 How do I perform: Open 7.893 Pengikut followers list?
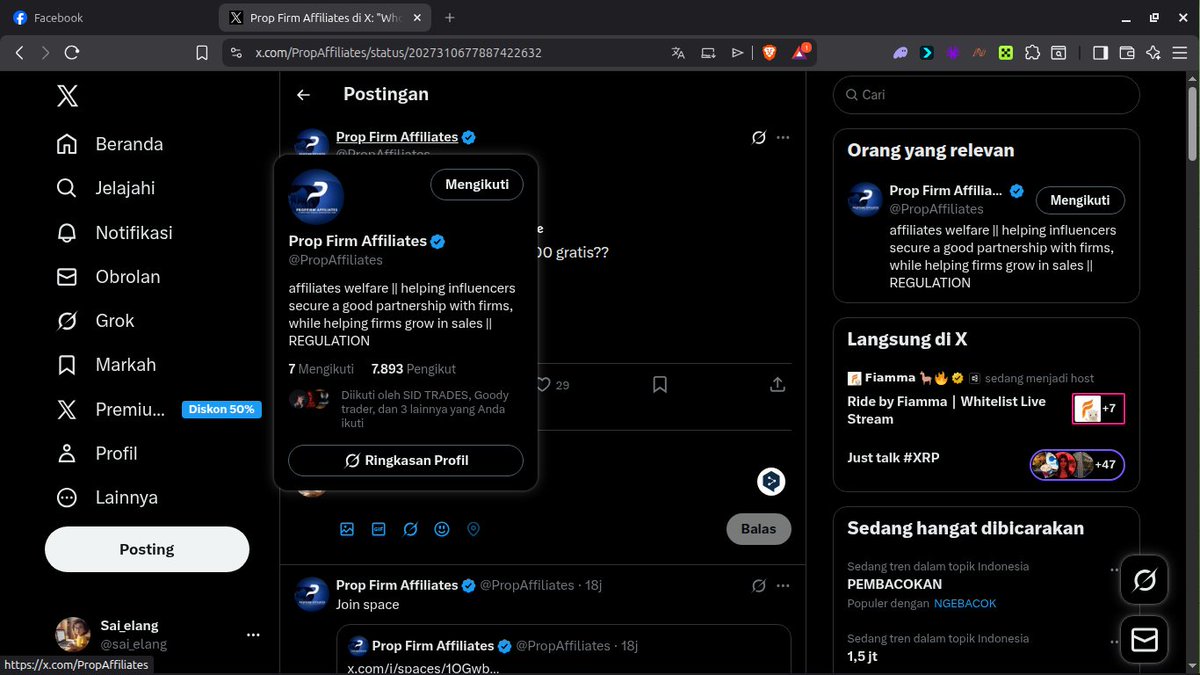pos(413,369)
